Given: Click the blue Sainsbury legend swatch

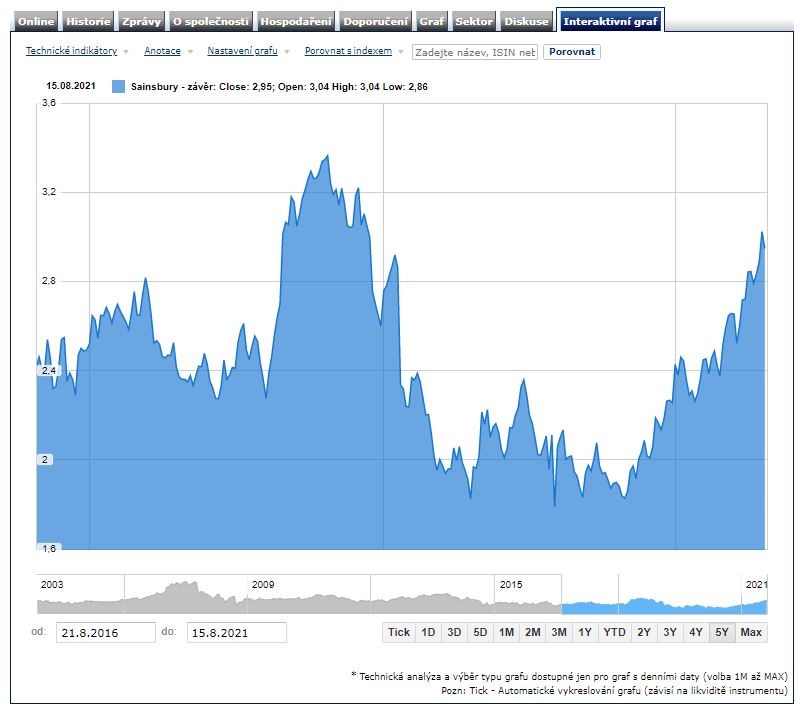Looking at the screenshot, I should (x=119, y=87).
